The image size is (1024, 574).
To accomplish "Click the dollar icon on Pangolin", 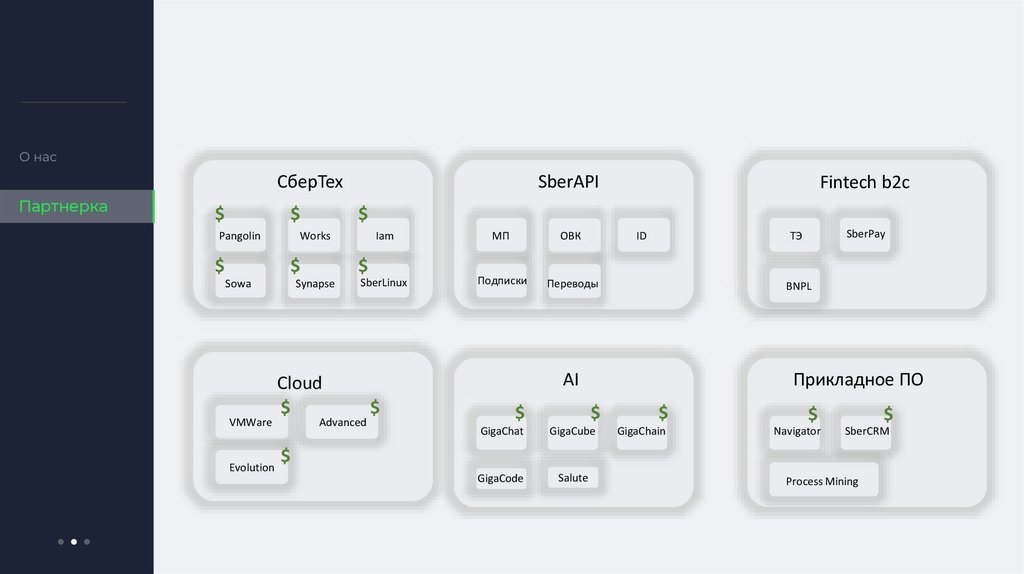I will (x=220, y=214).
